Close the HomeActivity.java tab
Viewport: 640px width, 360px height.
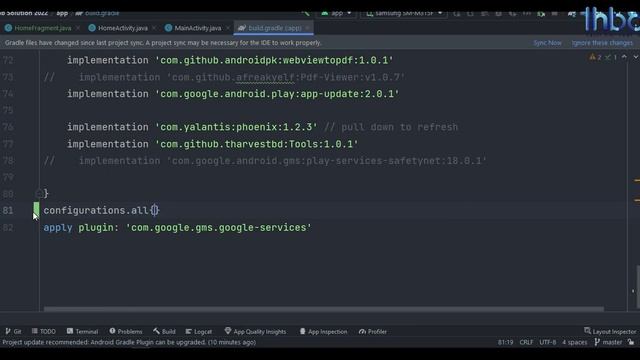click(154, 28)
